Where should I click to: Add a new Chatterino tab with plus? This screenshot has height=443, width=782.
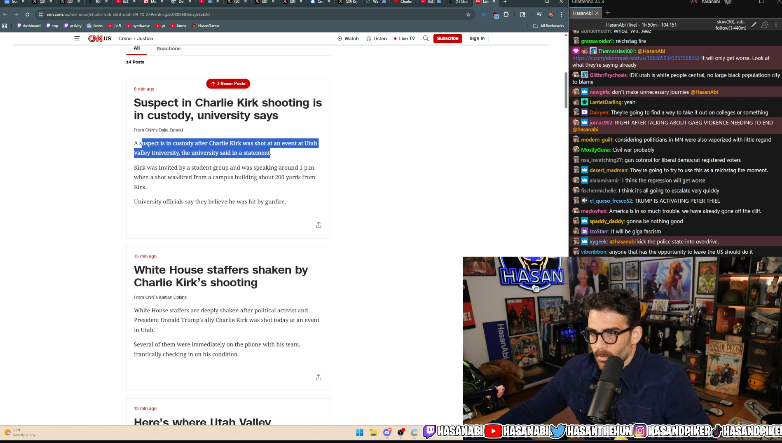[607, 13]
